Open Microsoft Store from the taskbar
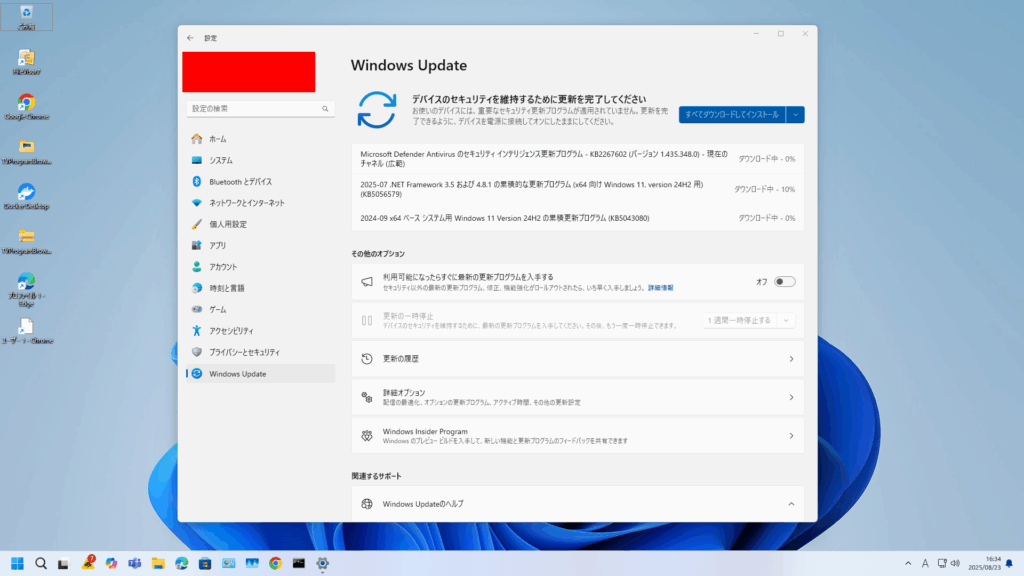The width and height of the screenshot is (1024, 576). [205, 564]
